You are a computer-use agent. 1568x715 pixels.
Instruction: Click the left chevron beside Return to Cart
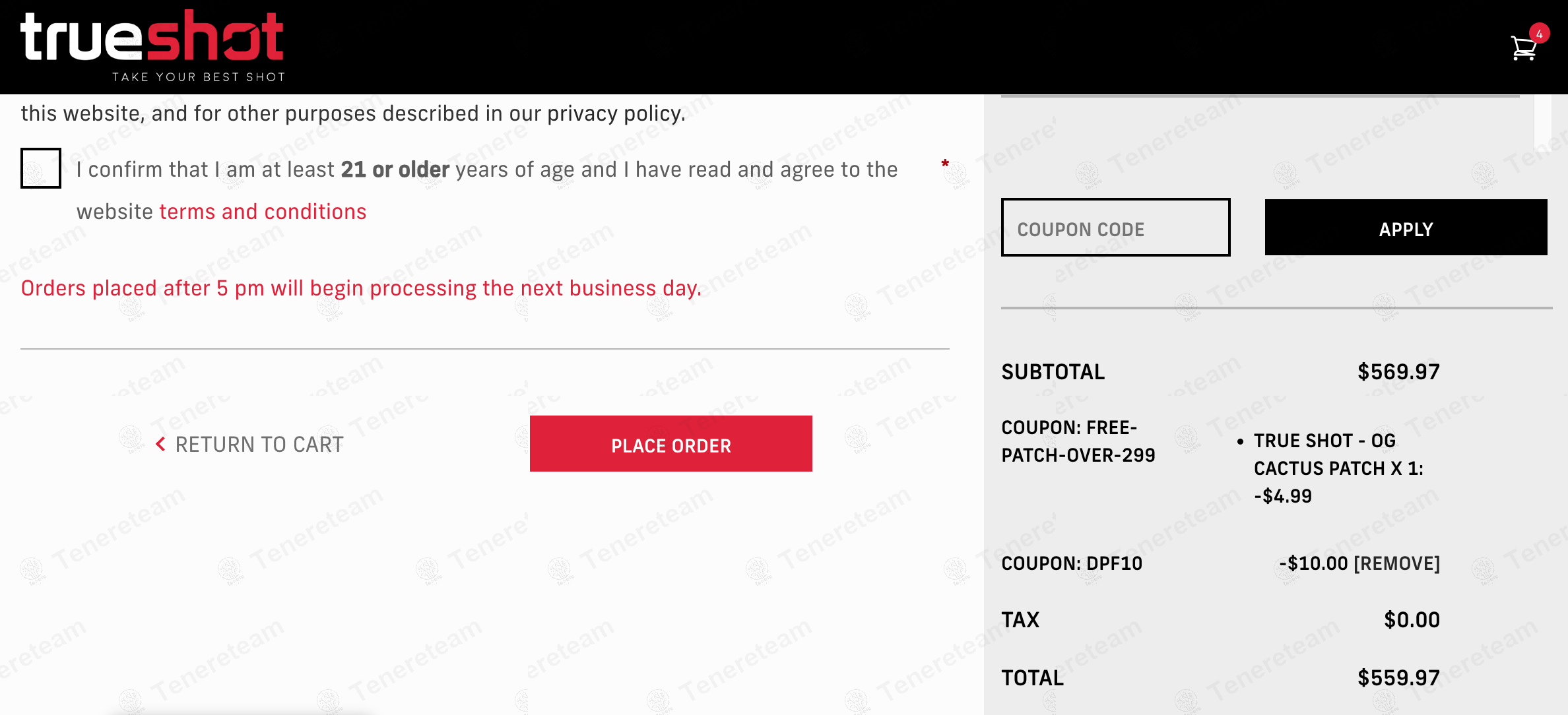[160, 445]
